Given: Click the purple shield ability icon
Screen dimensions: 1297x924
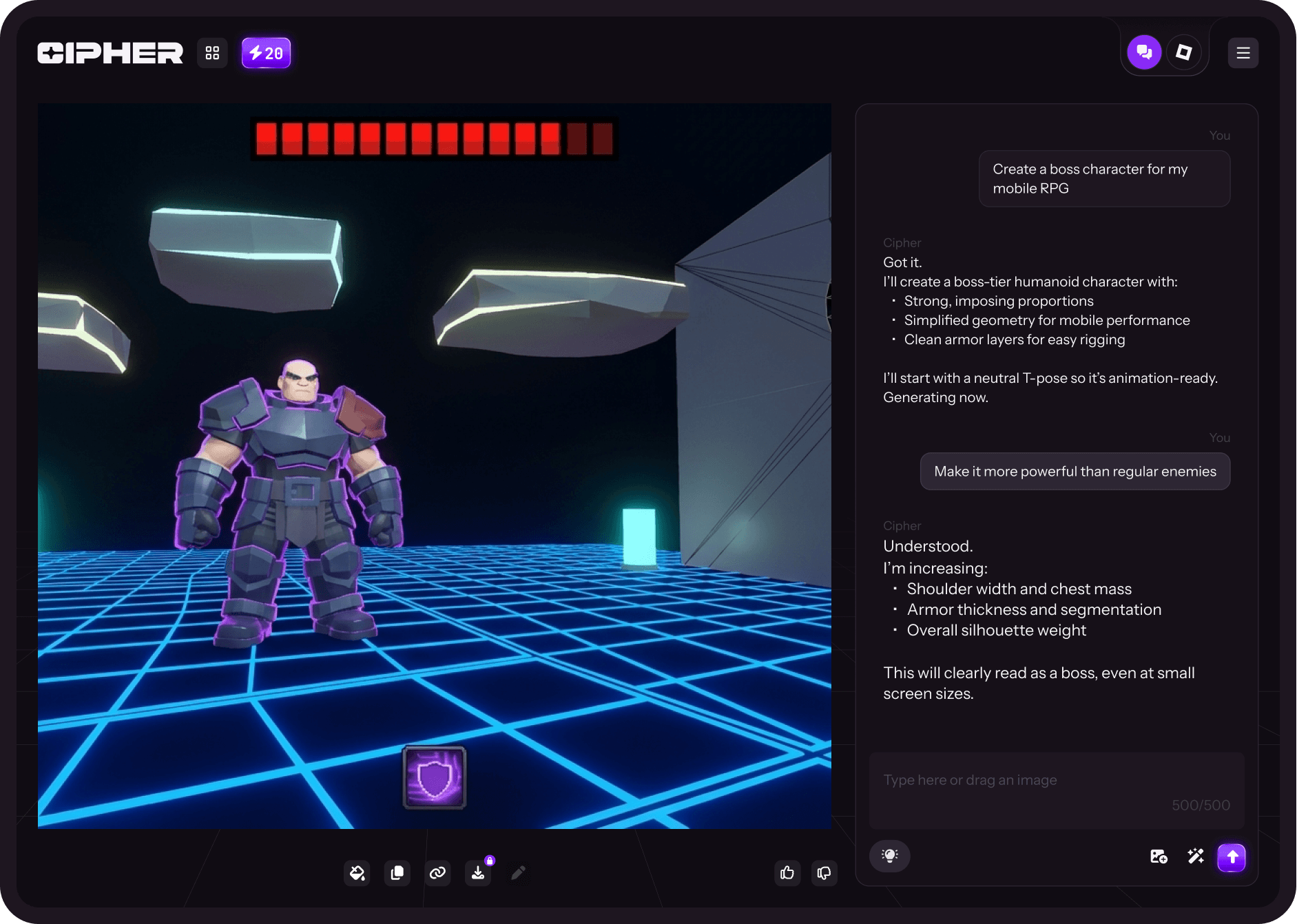Looking at the screenshot, I should pos(435,777).
